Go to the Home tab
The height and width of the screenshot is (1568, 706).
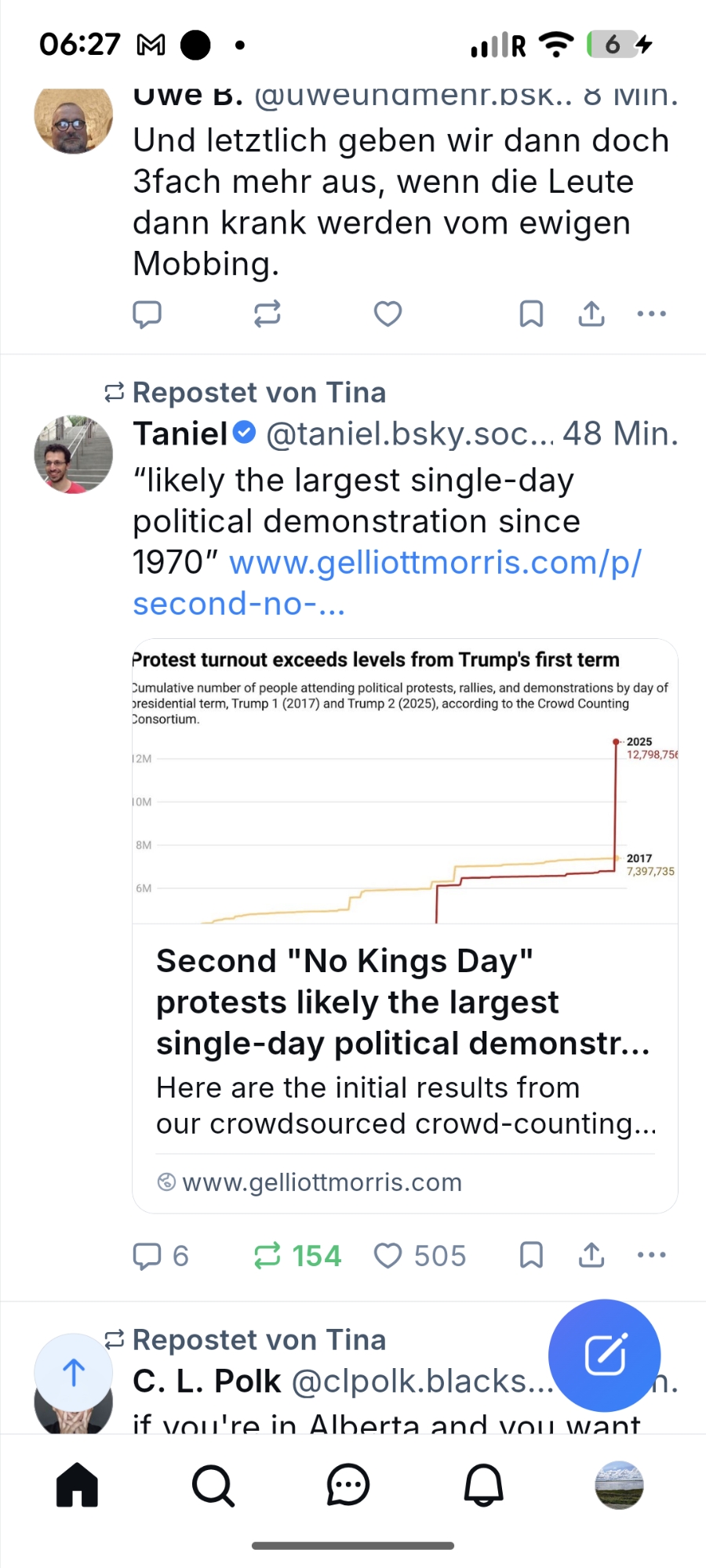pos(77,1485)
